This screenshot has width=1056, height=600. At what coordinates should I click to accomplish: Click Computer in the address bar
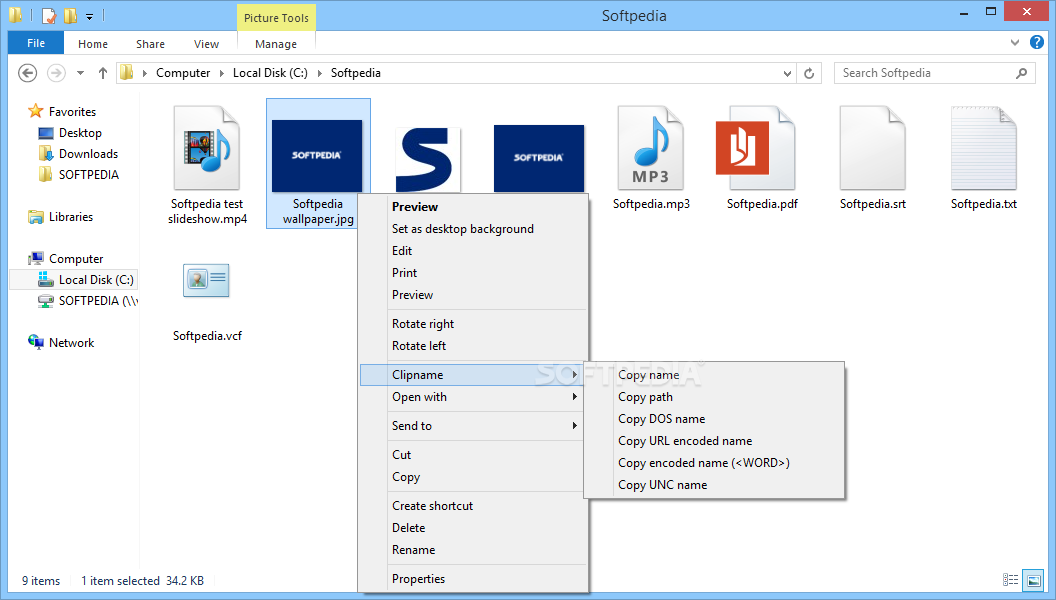coord(183,73)
